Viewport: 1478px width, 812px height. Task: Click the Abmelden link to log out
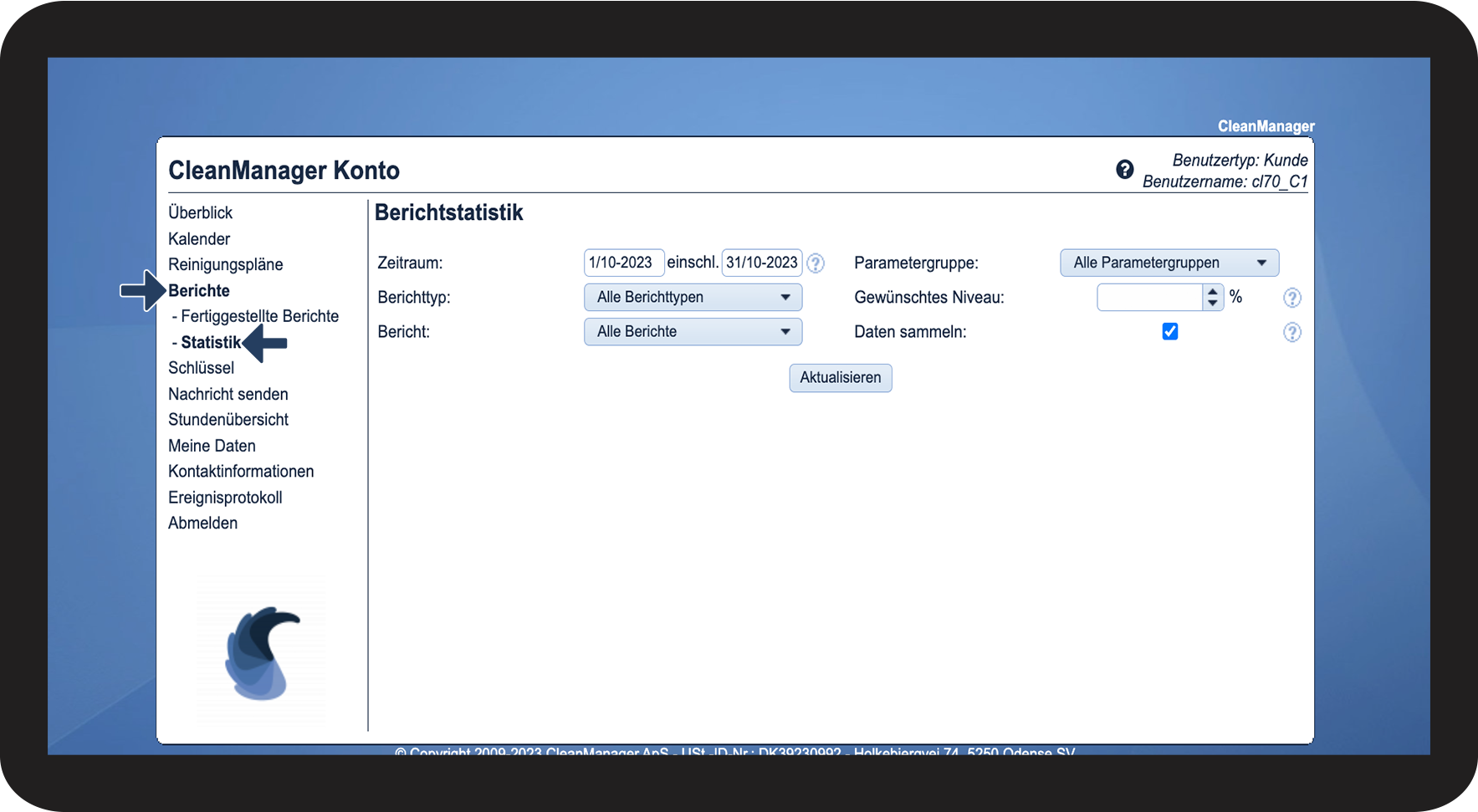click(202, 523)
